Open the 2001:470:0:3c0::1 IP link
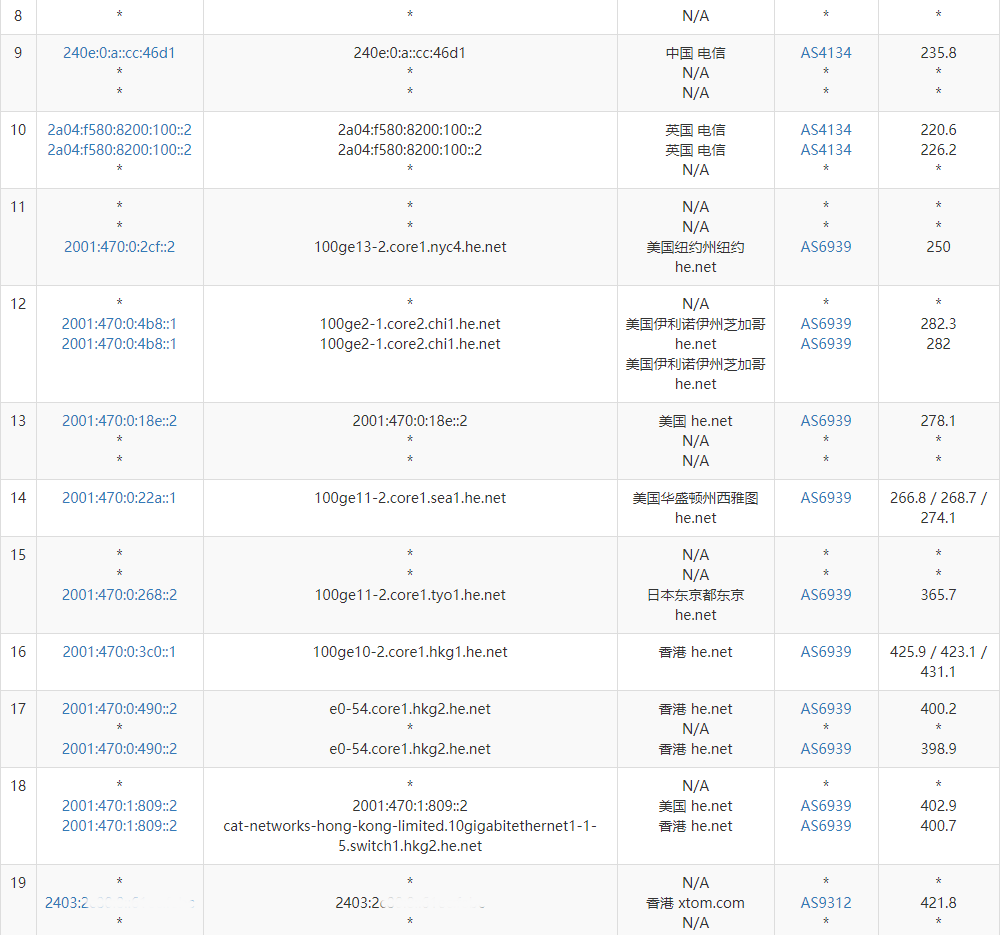Screen dimensions: 1000x935 tap(119, 652)
